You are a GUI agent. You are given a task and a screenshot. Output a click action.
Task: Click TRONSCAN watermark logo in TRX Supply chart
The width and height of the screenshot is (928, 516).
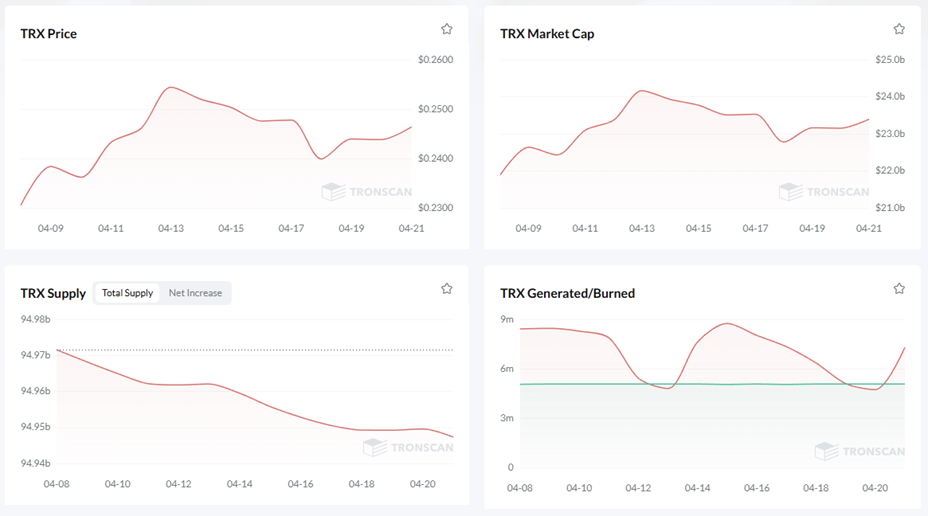(x=408, y=447)
